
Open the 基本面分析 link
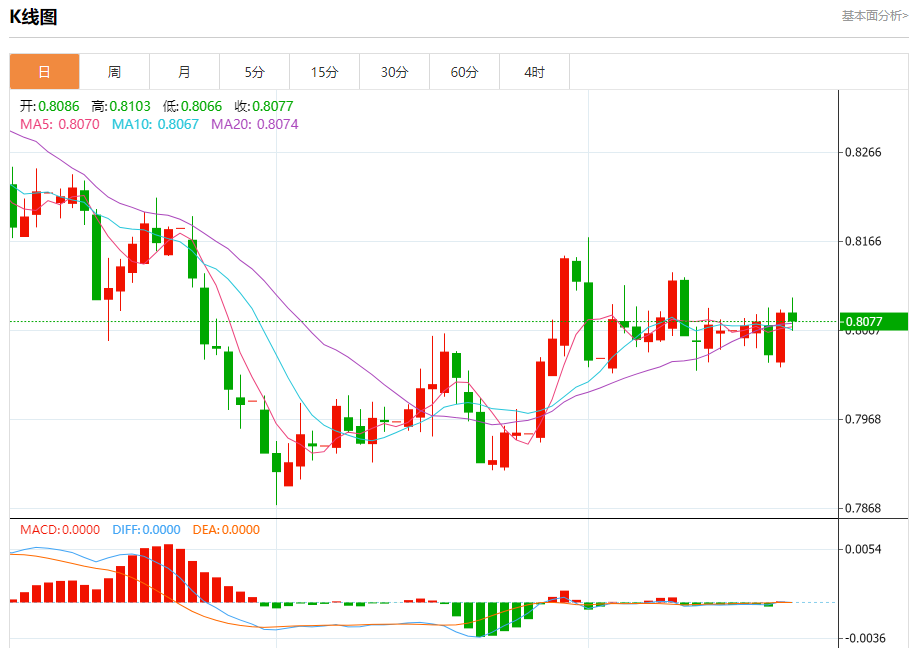(874, 16)
